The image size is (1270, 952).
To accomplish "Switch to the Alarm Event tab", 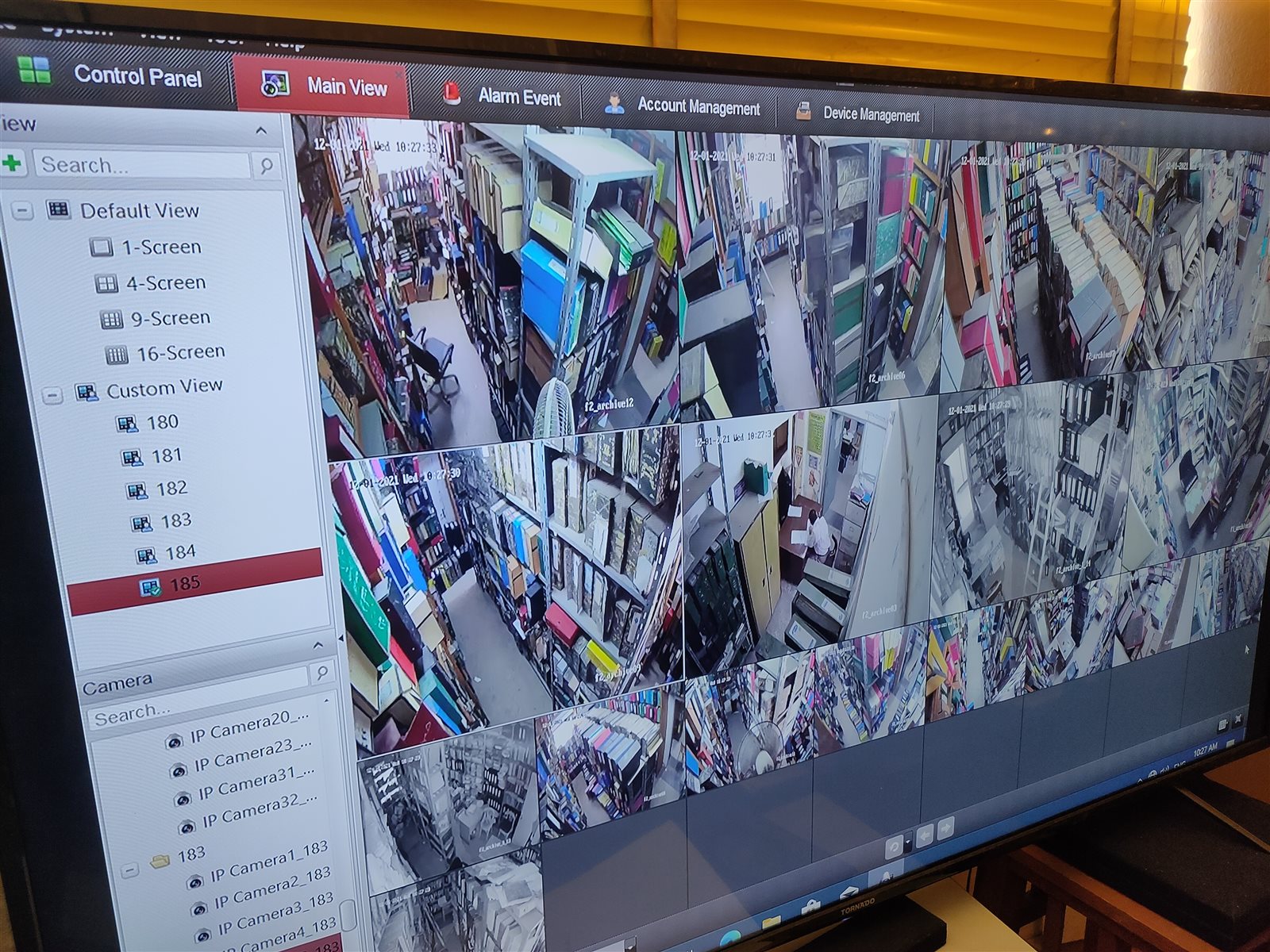I will 518,97.
